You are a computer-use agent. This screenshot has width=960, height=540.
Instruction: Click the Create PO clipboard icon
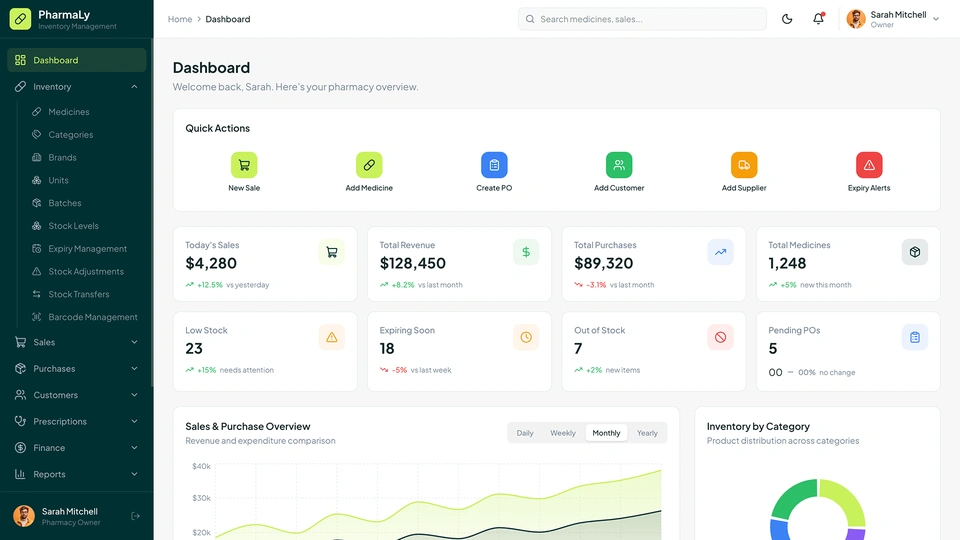coord(494,165)
